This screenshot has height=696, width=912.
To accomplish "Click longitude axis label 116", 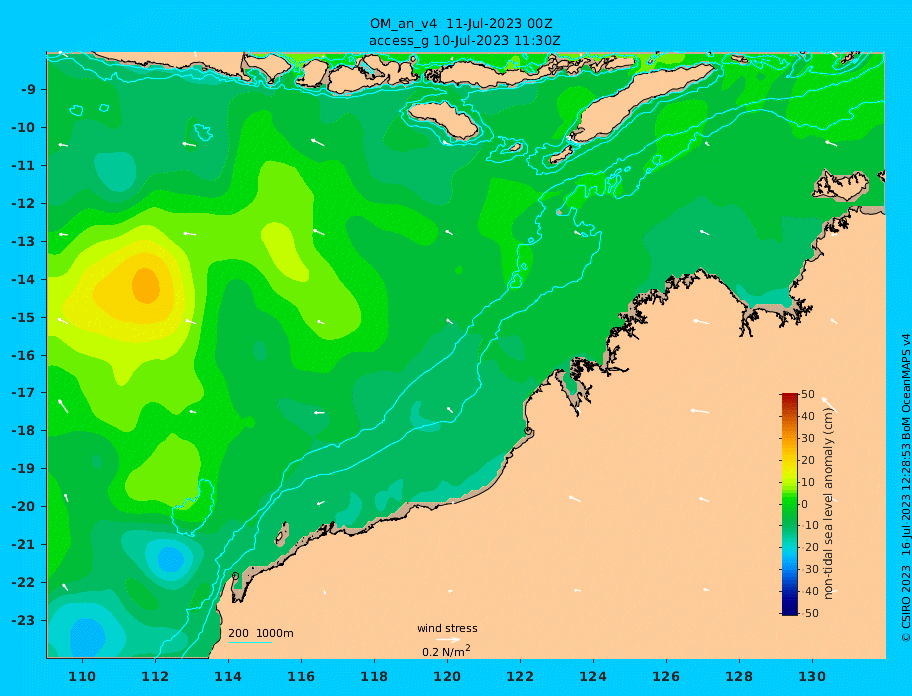I will 301,677.
